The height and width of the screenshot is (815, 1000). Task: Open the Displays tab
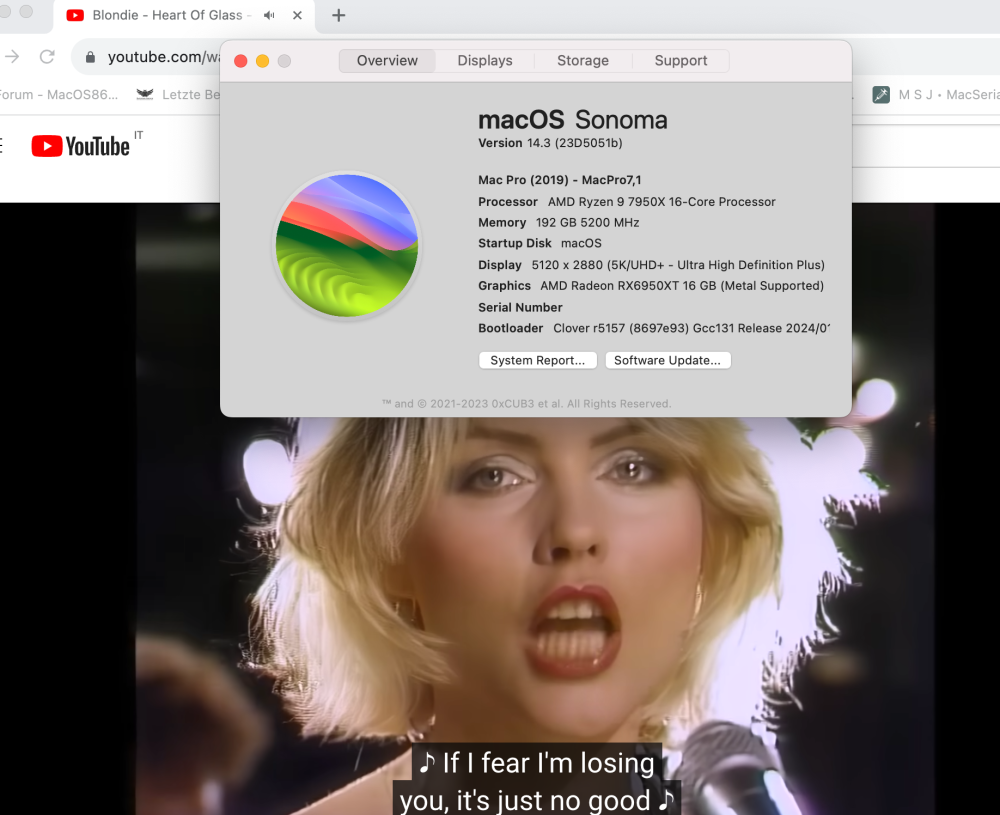pyautogui.click(x=485, y=61)
